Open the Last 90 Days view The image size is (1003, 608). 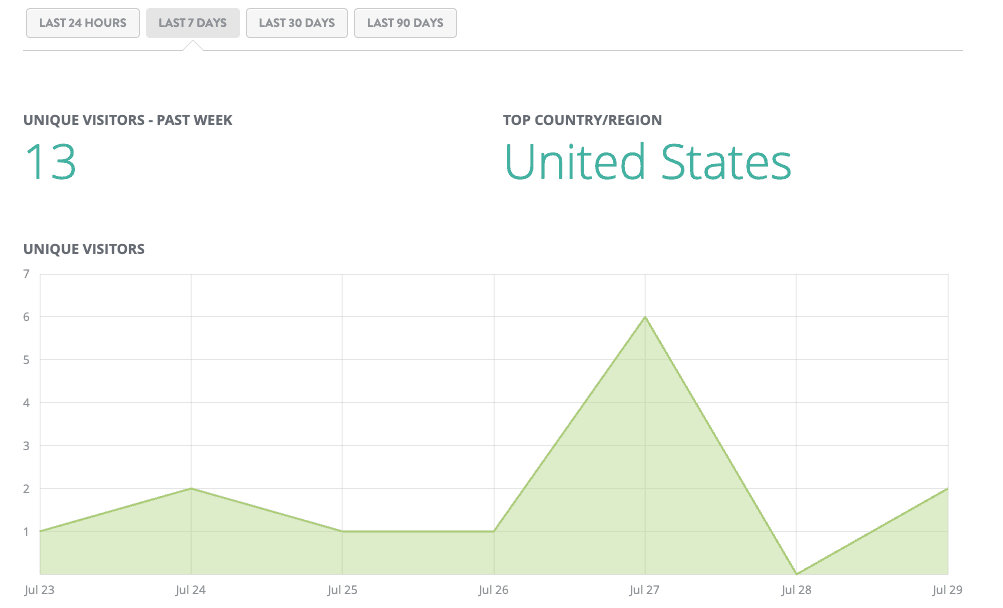tap(405, 23)
